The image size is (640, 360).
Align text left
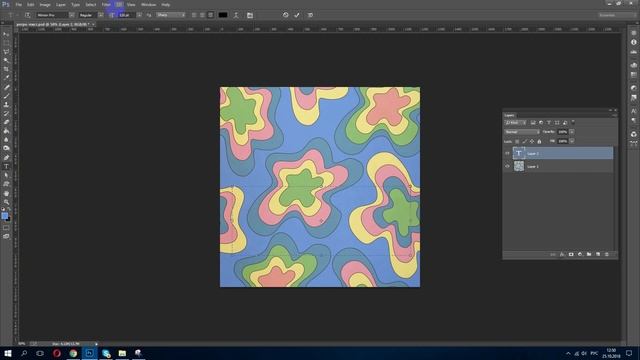click(x=194, y=15)
